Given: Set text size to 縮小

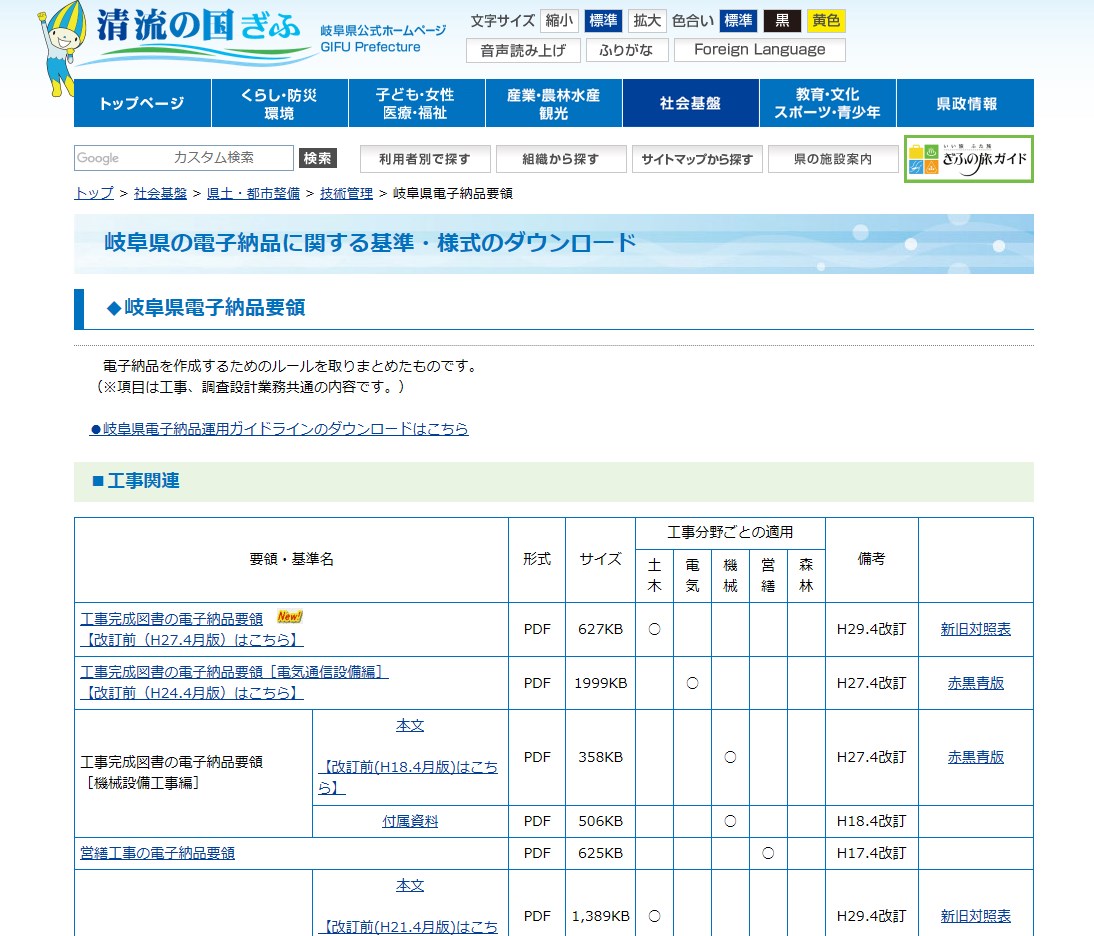Looking at the screenshot, I should (559, 21).
